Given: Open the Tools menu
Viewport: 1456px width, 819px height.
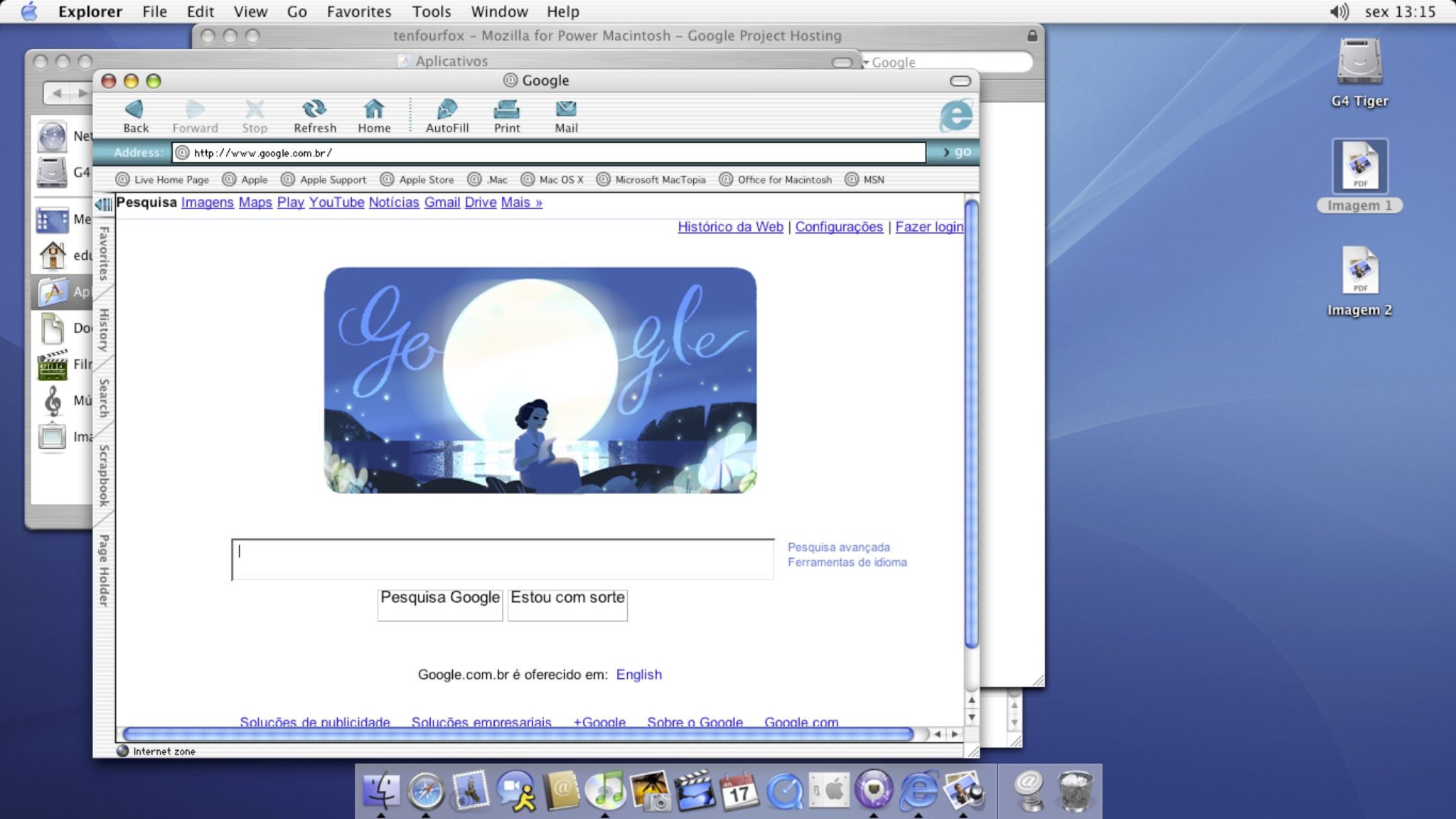Looking at the screenshot, I should click(x=432, y=11).
